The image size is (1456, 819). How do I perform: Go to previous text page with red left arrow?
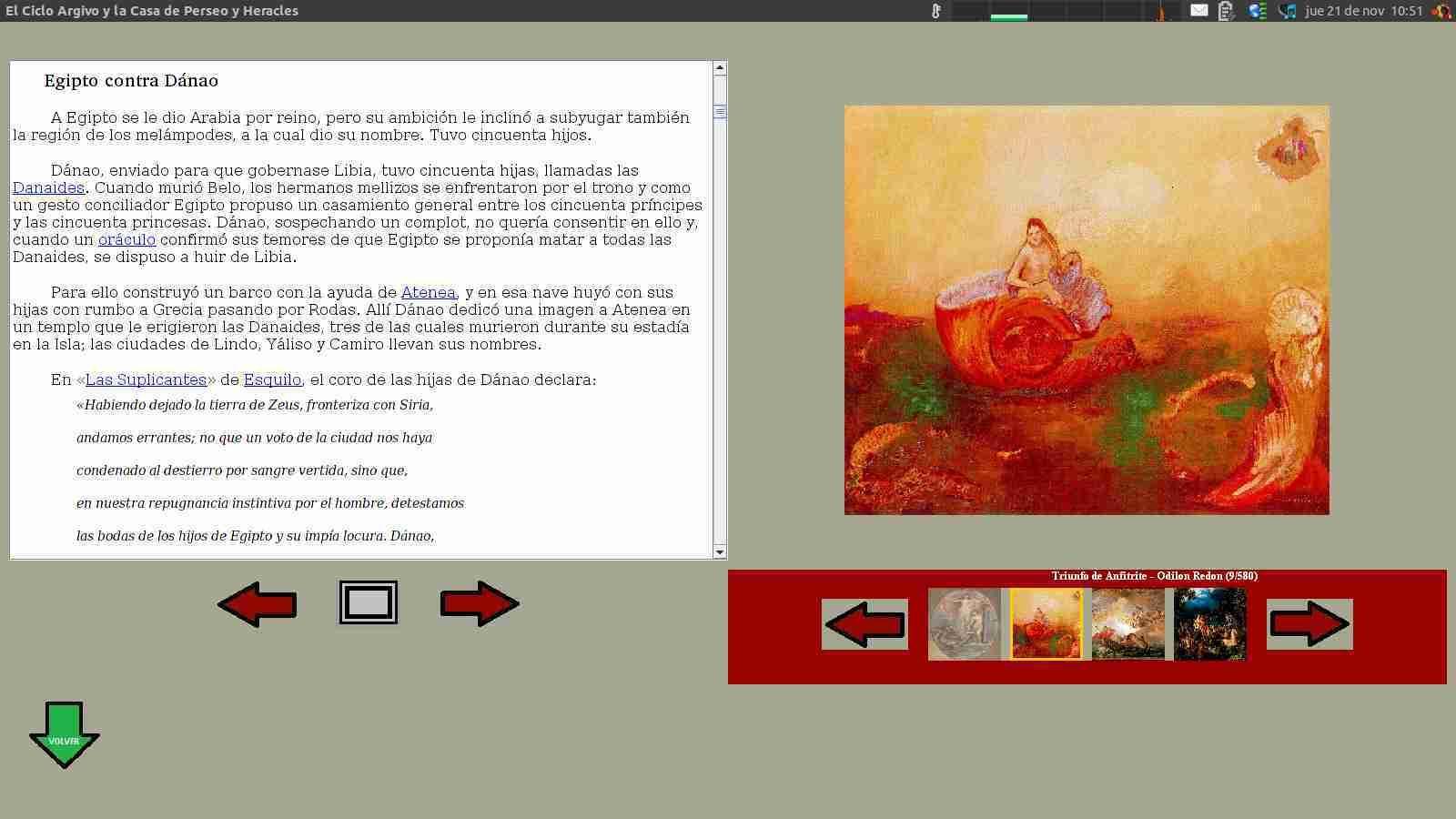[258, 603]
